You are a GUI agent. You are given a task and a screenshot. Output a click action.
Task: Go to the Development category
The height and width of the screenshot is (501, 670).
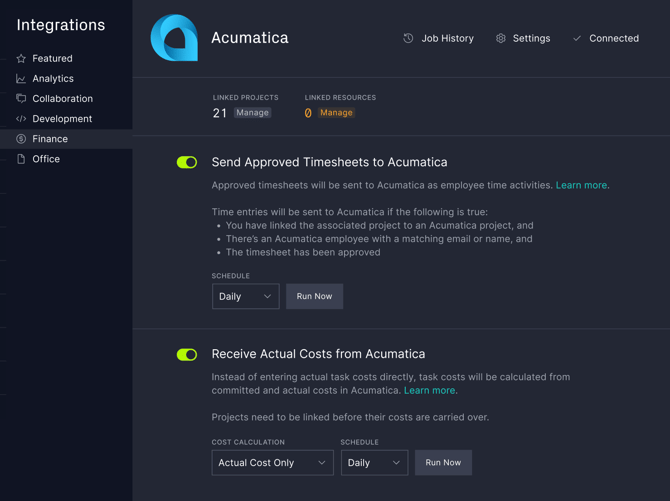66,119
